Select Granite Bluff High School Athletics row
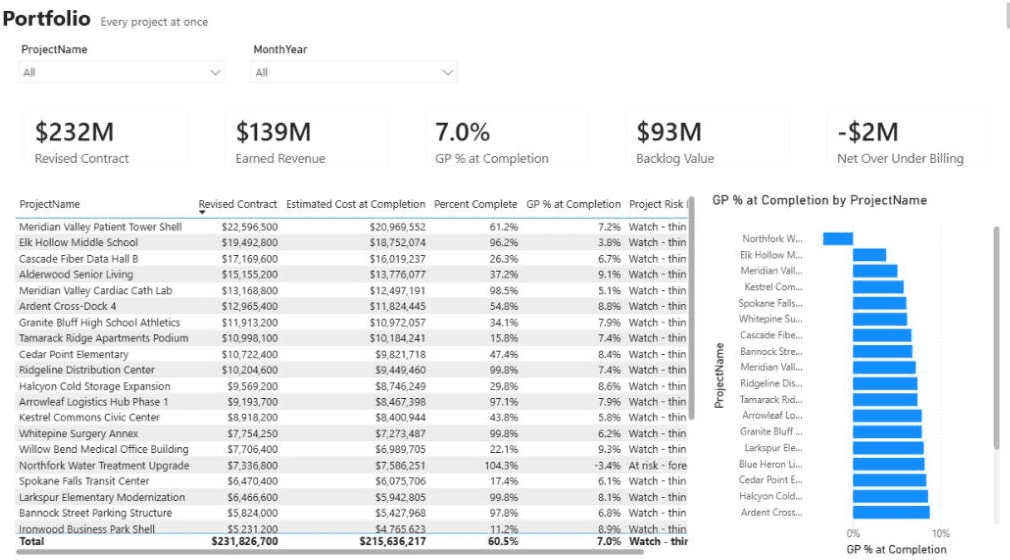The image size is (1010, 560). [352, 322]
